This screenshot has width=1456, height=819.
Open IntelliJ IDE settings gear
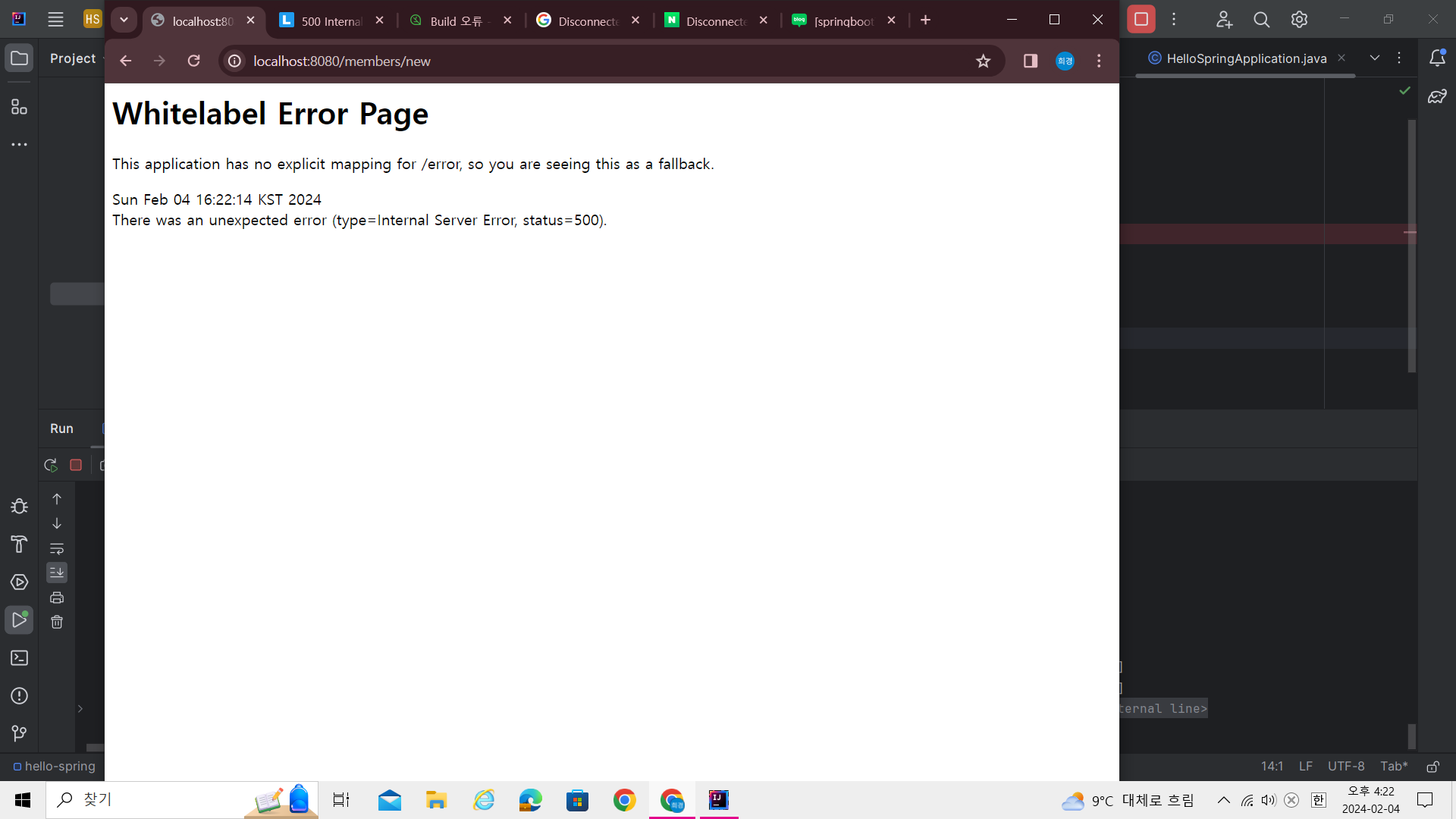coord(1300,20)
